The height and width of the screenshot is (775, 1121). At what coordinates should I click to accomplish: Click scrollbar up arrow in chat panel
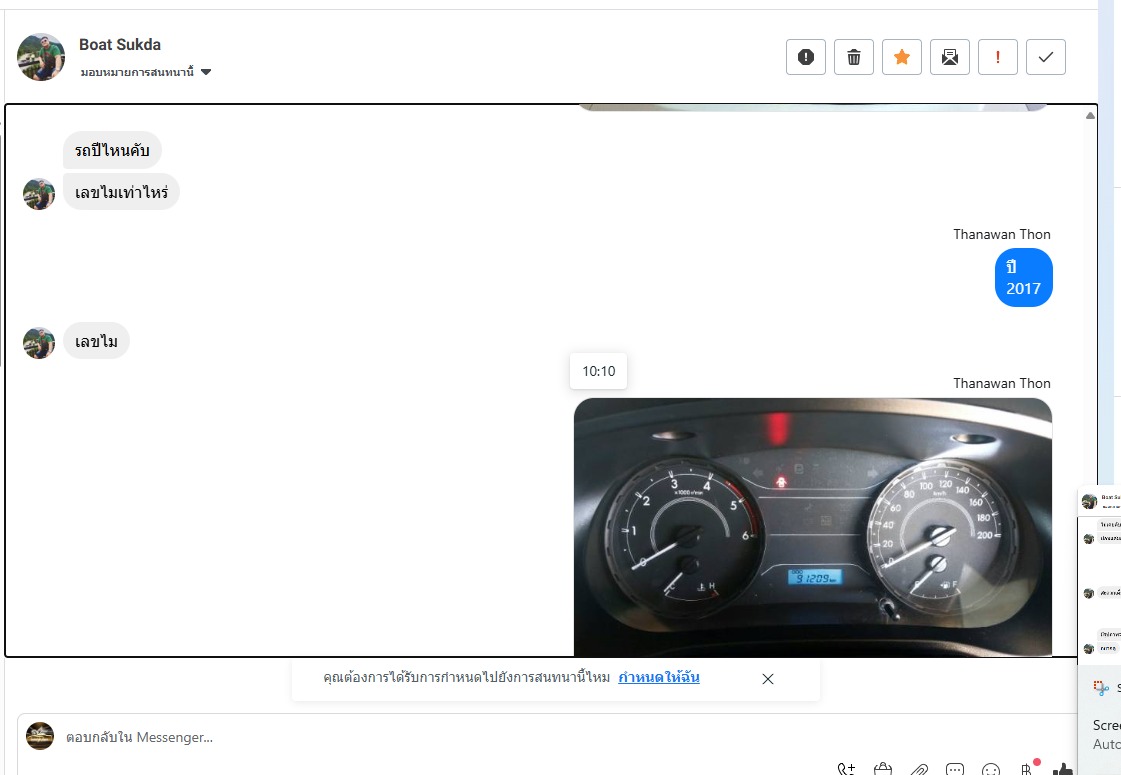(1090, 115)
